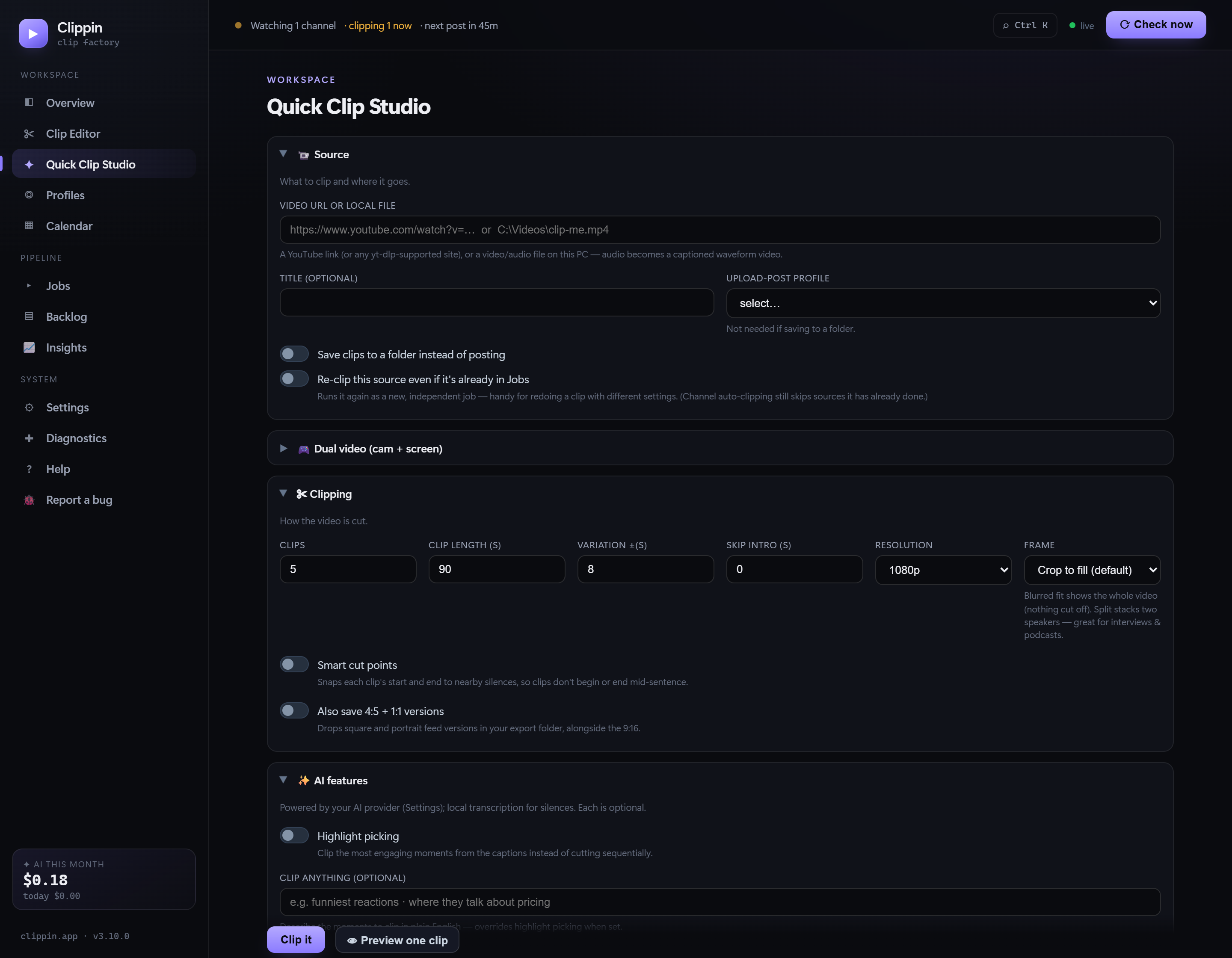Click the AI features sparkles icon
1232x958 pixels.
(x=303, y=781)
